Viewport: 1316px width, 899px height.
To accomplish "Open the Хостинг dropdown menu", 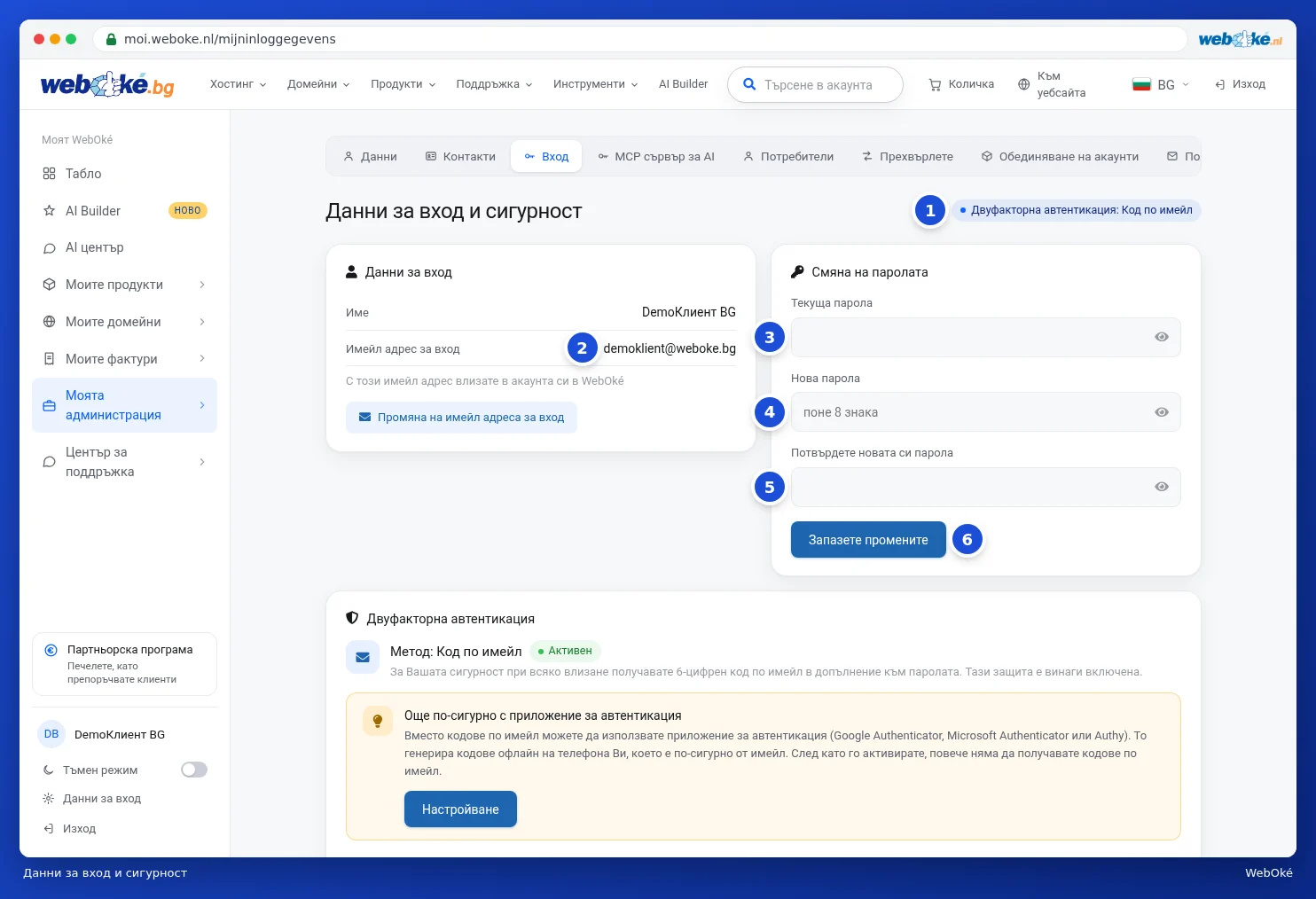I will click(238, 84).
